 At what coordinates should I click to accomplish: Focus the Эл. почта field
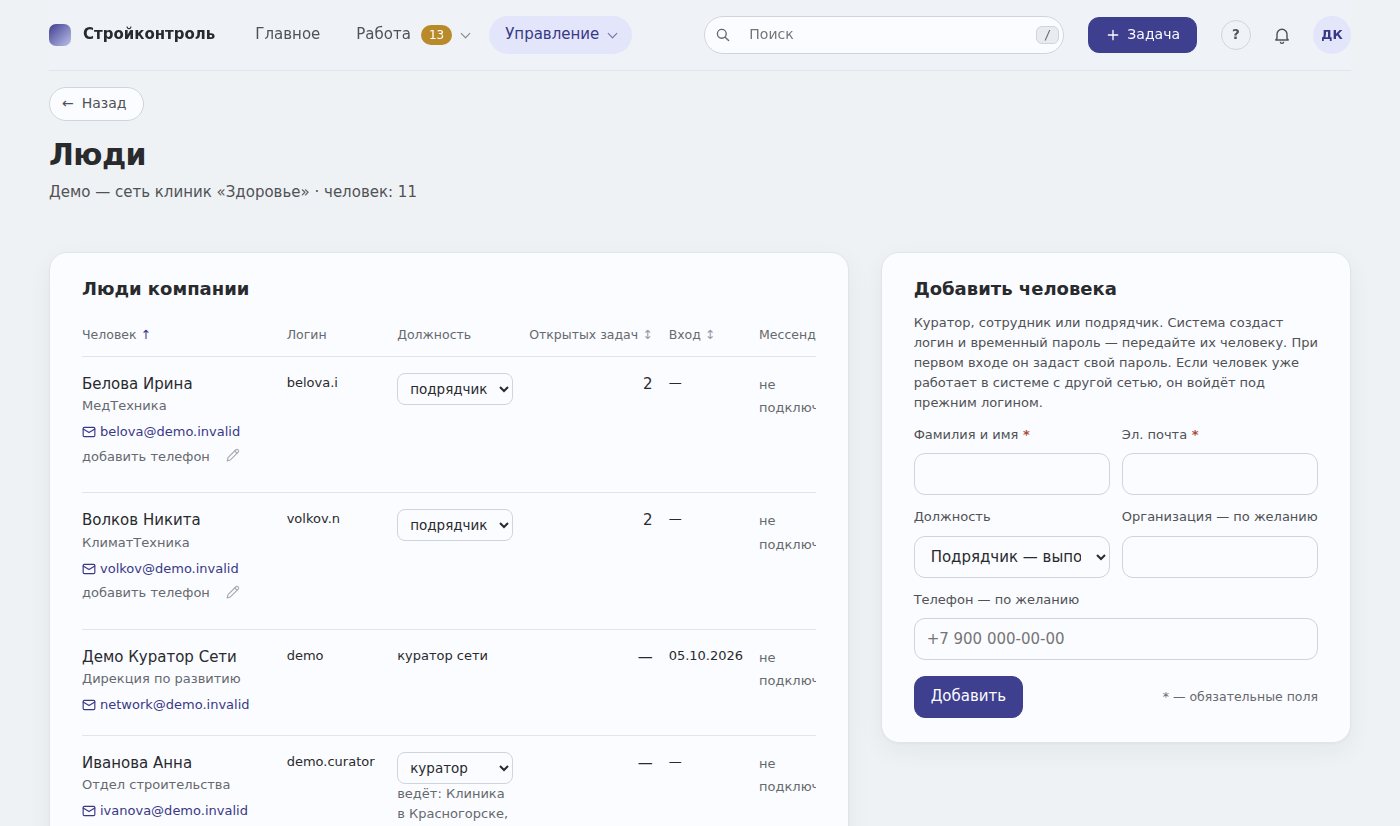click(x=1220, y=474)
